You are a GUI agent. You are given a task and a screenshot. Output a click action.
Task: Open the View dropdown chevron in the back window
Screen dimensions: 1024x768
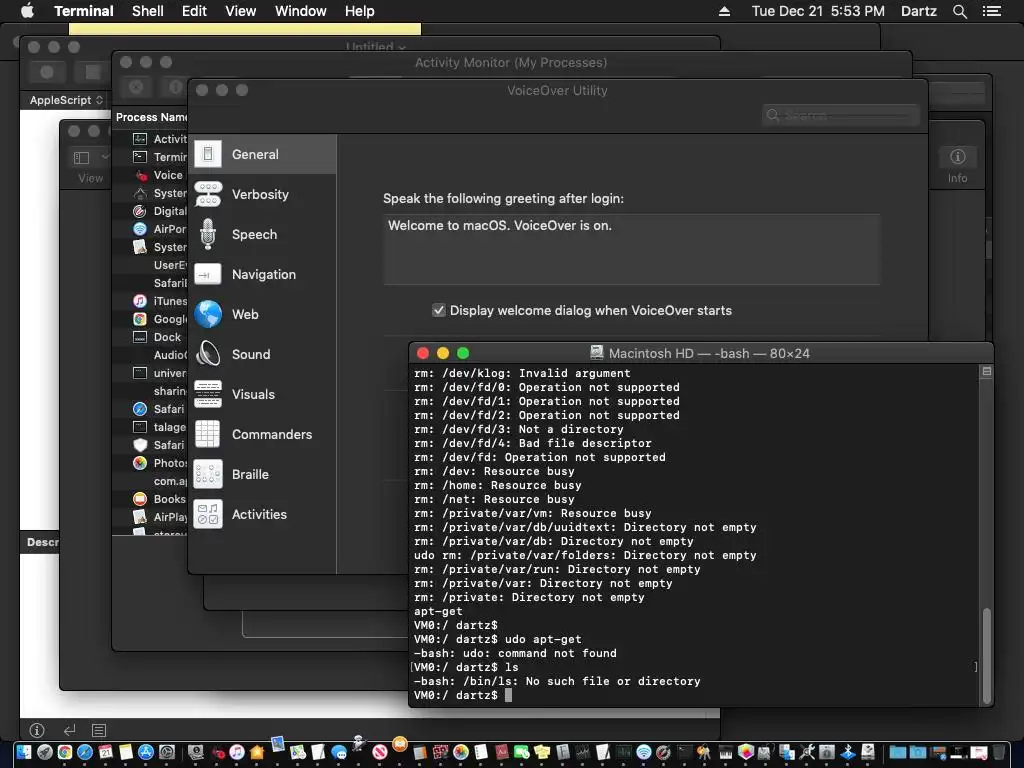[x=104, y=157]
